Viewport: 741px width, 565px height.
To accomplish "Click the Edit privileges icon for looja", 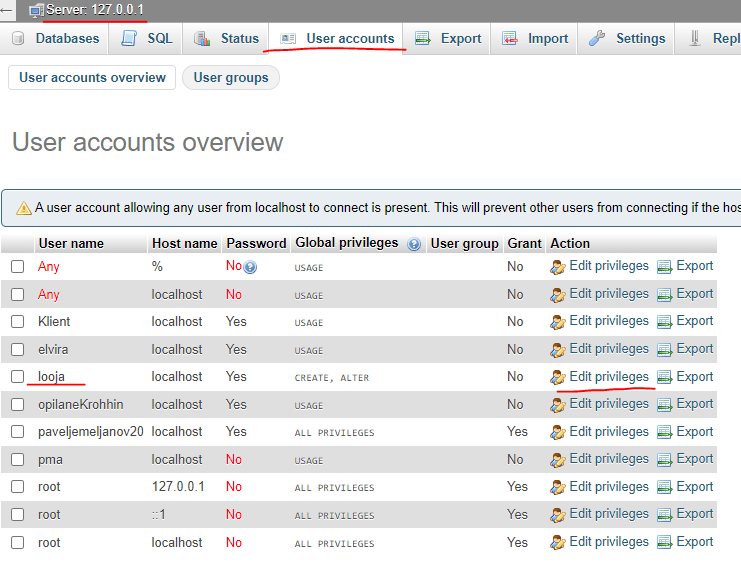I will coord(558,377).
